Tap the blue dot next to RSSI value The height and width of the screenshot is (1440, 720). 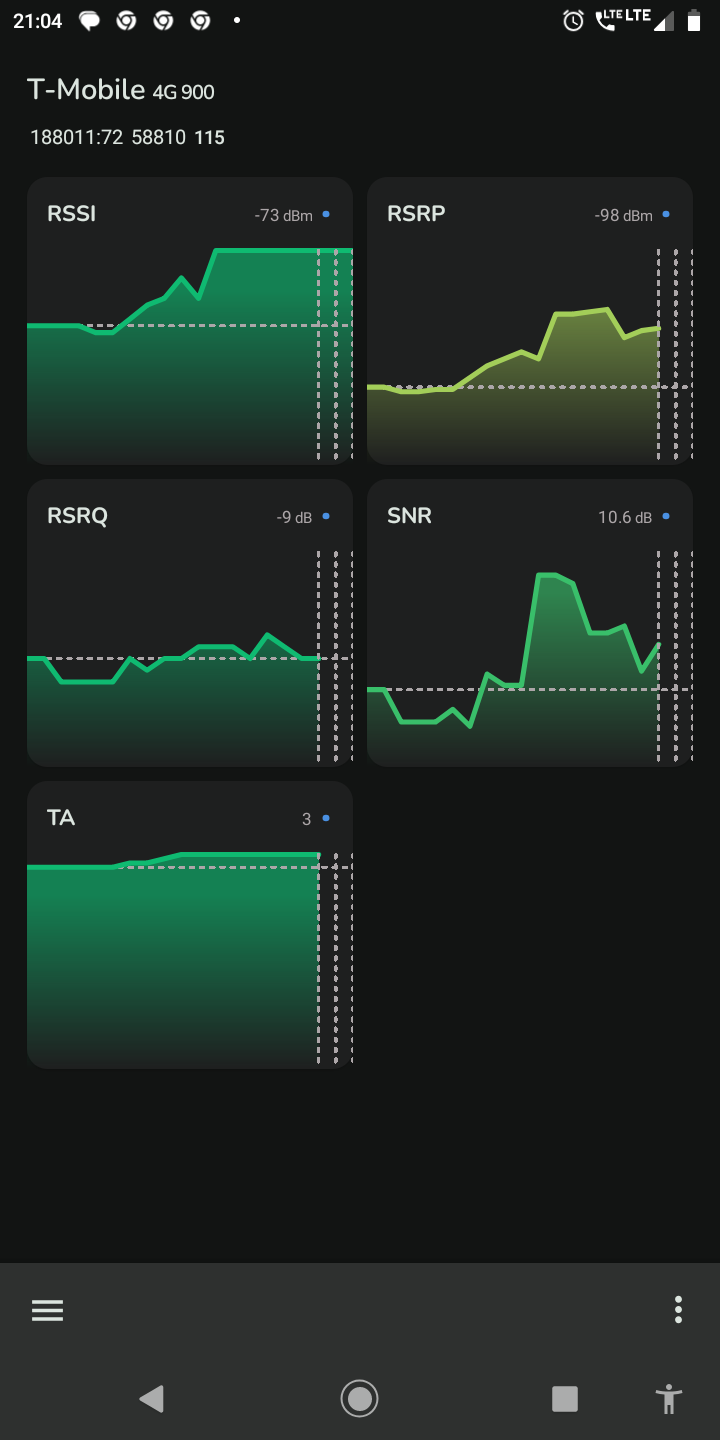pyautogui.click(x=326, y=214)
